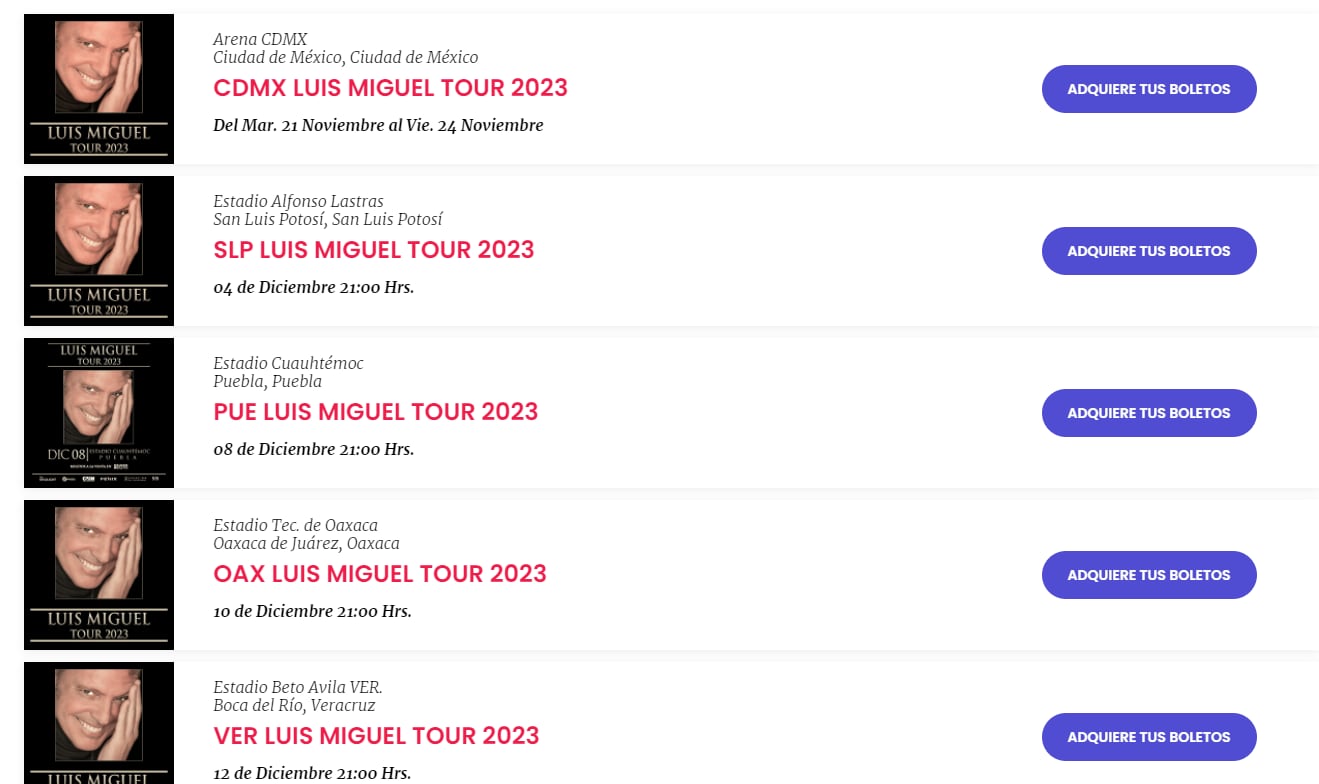Select the Puebla DIC 08 poster thumbnail

point(99,413)
